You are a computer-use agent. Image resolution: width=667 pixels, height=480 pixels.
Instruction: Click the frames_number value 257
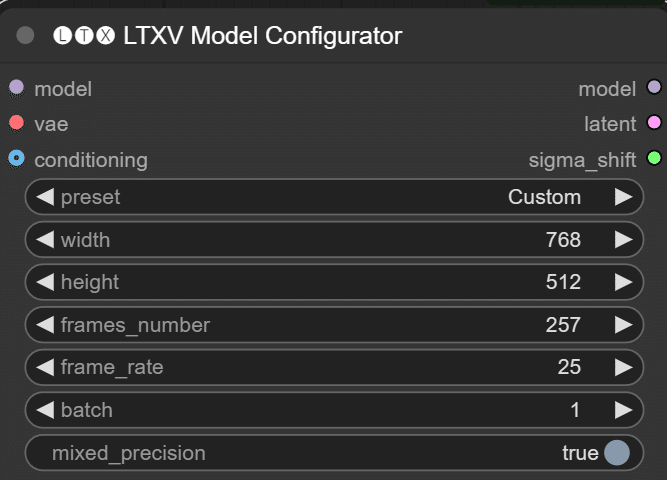click(563, 325)
